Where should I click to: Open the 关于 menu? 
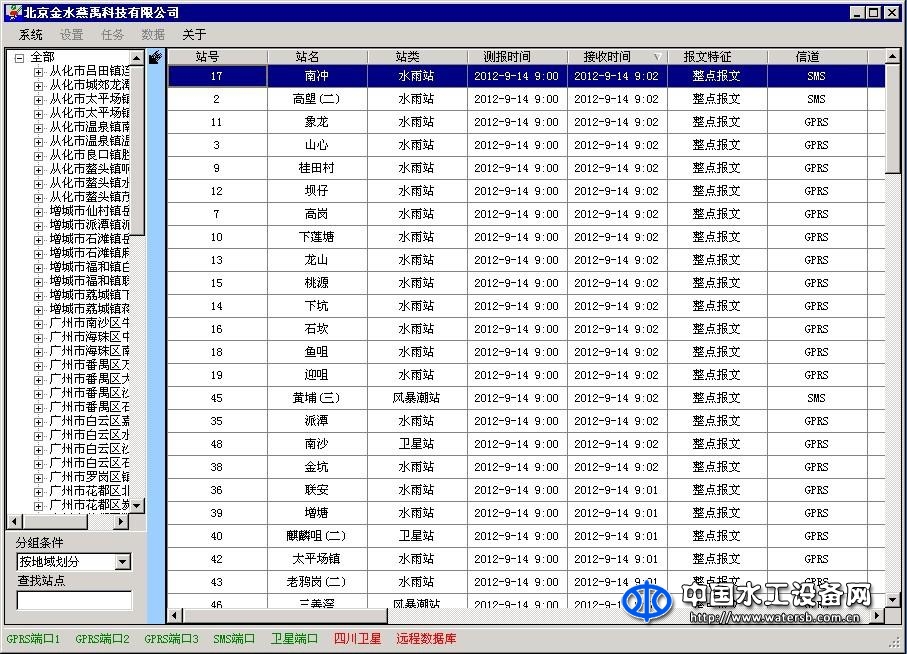click(194, 35)
